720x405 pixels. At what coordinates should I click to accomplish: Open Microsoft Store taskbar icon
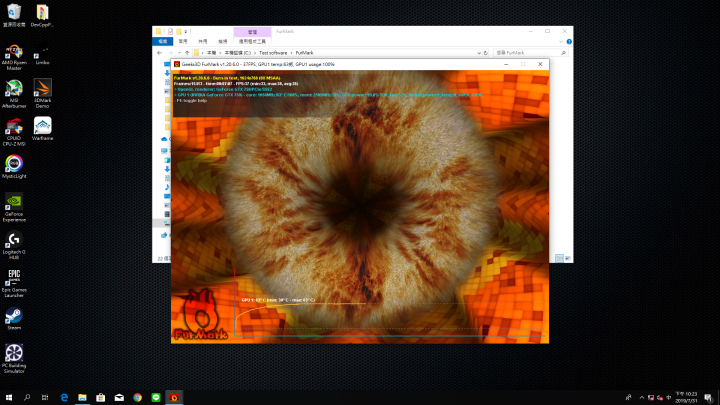point(101,398)
